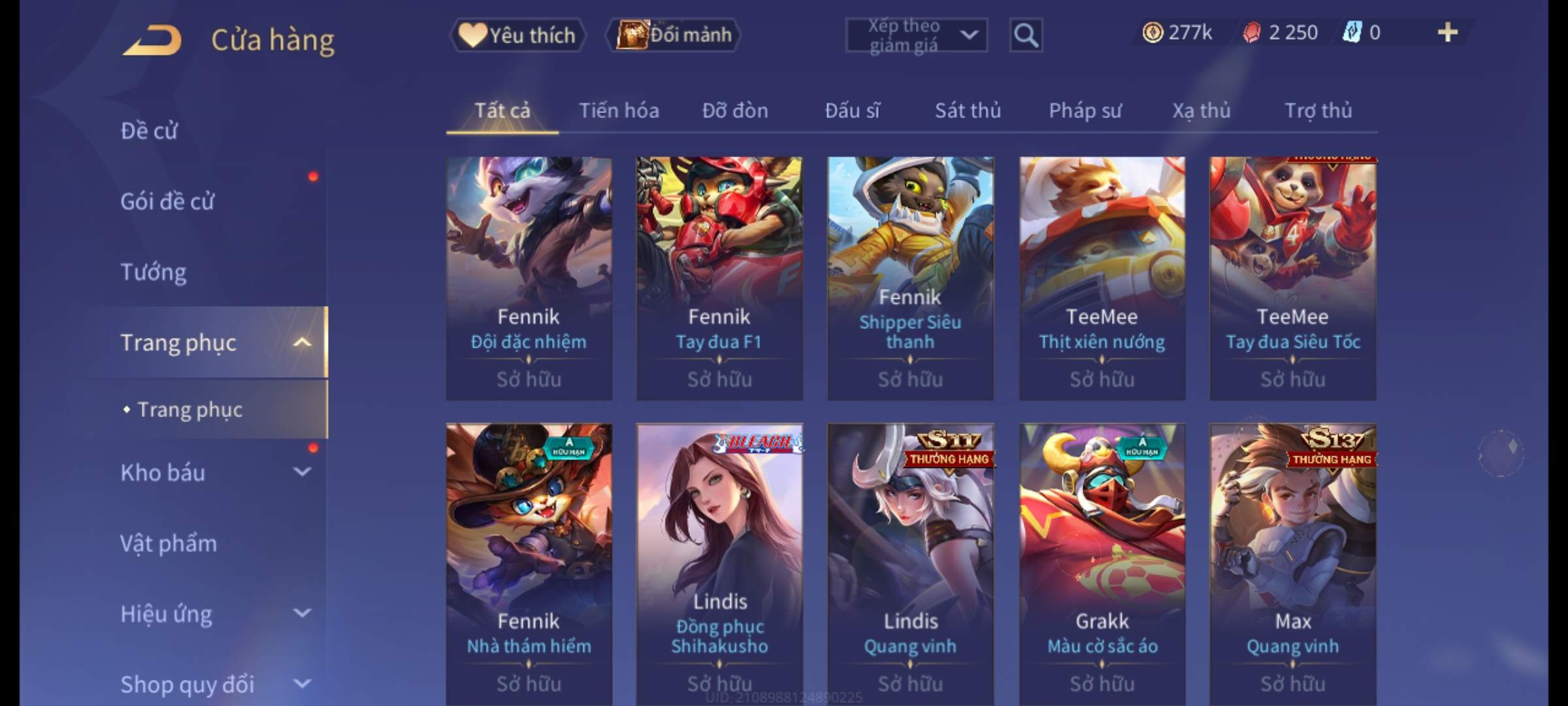Select Grakk Màu cờ sắc áo skin
Viewport: 1568px width, 706px height.
(1102, 563)
